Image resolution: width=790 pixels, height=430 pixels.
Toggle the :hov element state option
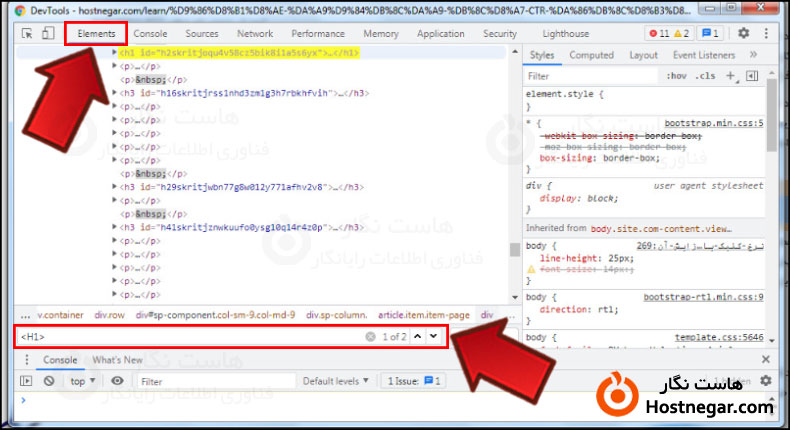tap(676, 75)
